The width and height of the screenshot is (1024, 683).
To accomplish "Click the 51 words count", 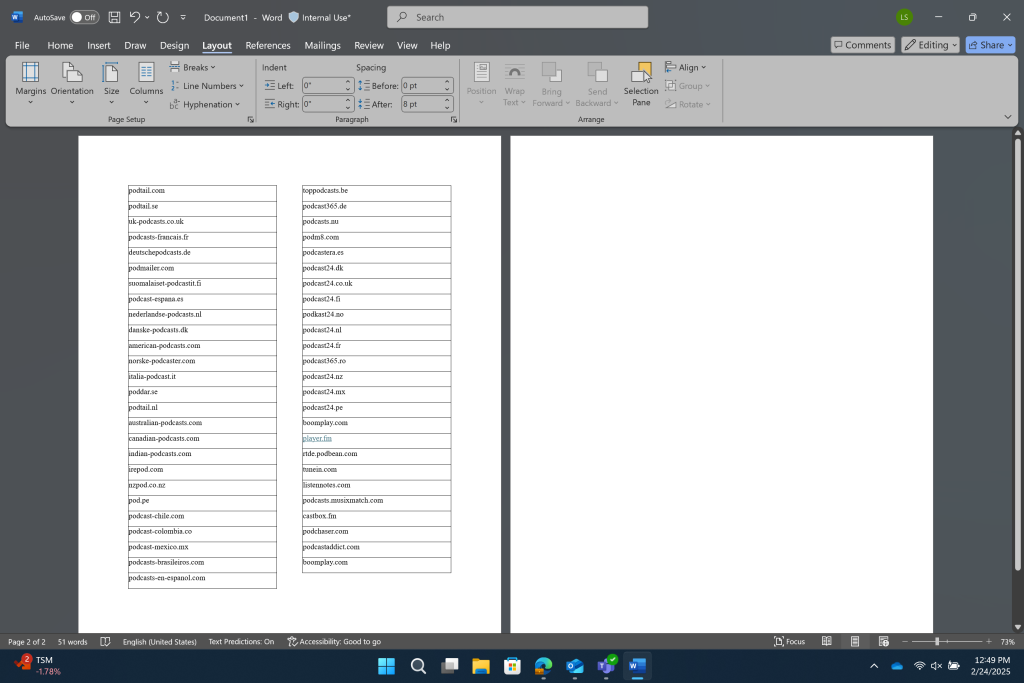I will (x=72, y=642).
